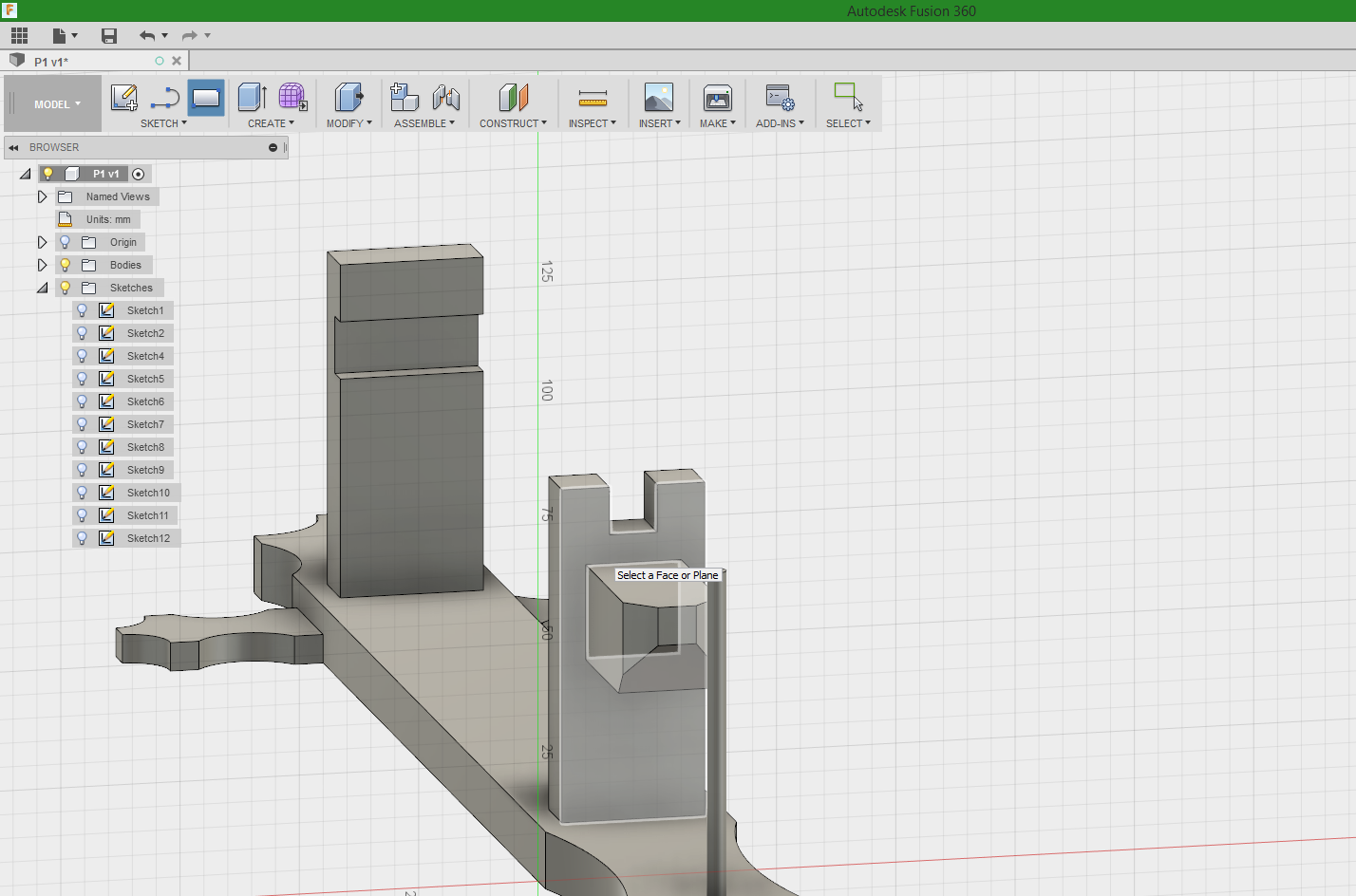1356x896 pixels.
Task: Redo the last action
Action: point(190,36)
